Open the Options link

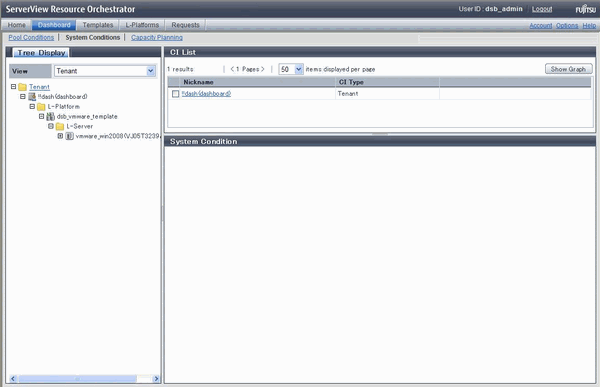click(567, 26)
